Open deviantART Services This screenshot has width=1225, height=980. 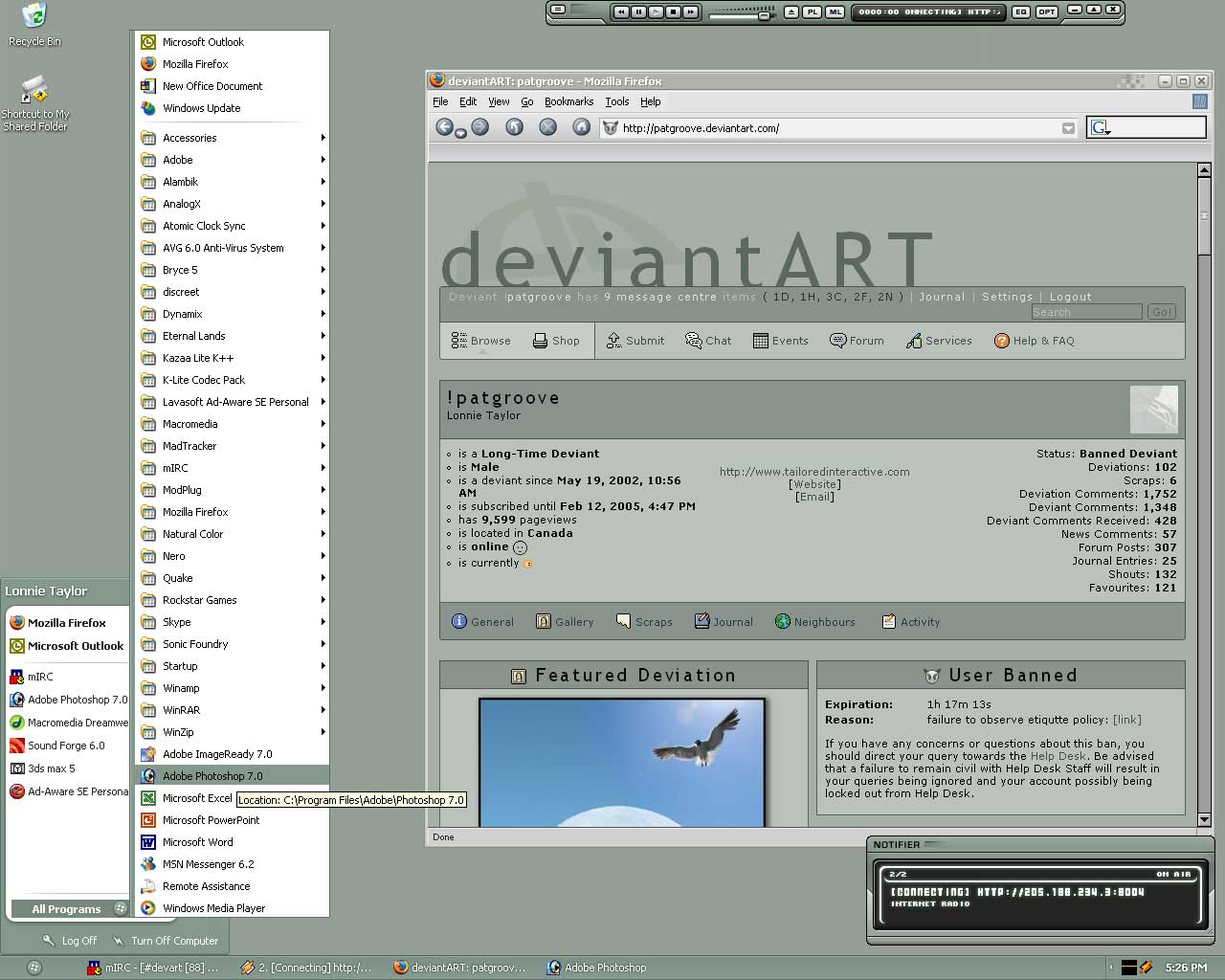click(x=939, y=341)
